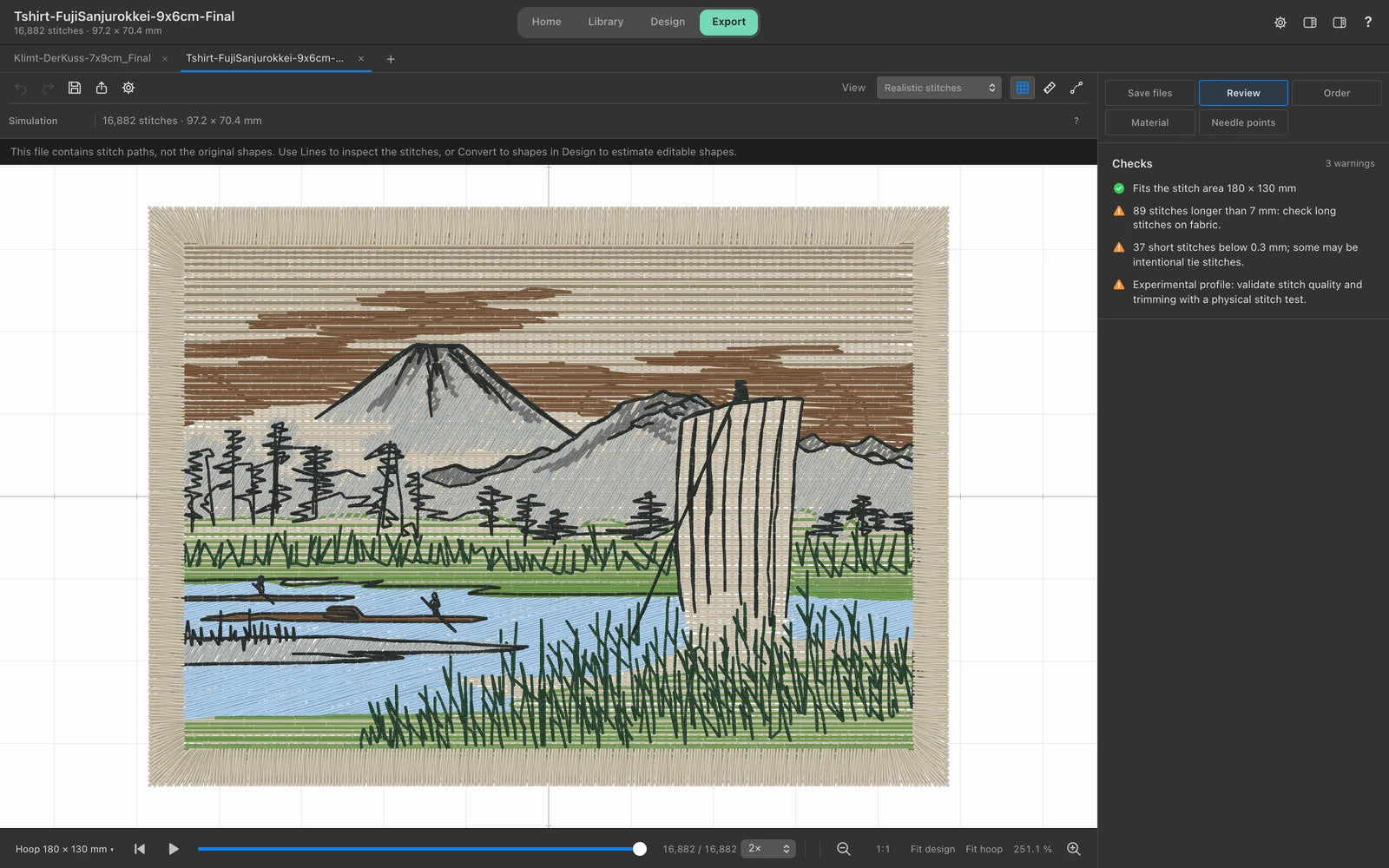Image resolution: width=1389 pixels, height=868 pixels.
Task: Click the undo arrow icon
Action: point(21,88)
